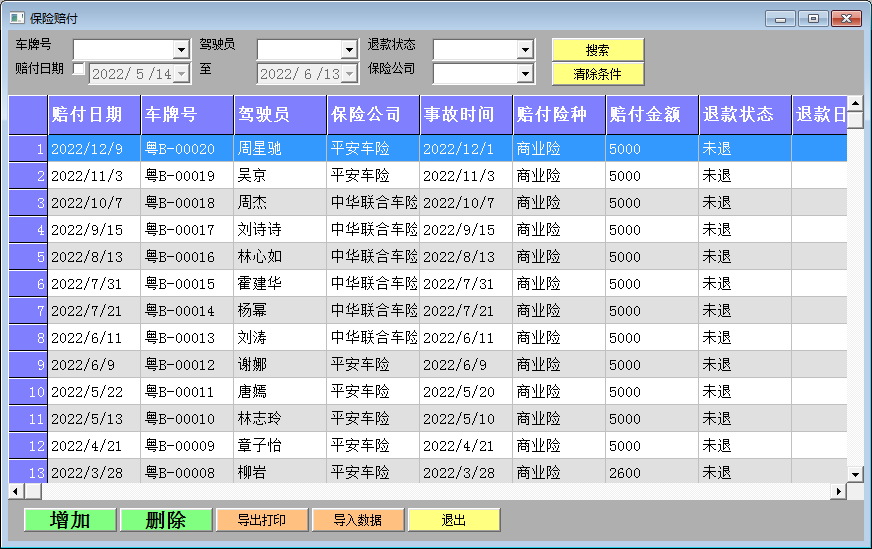This screenshot has width=872, height=549.
Task: Click the vertical scrollbar up arrow
Action: [855, 103]
